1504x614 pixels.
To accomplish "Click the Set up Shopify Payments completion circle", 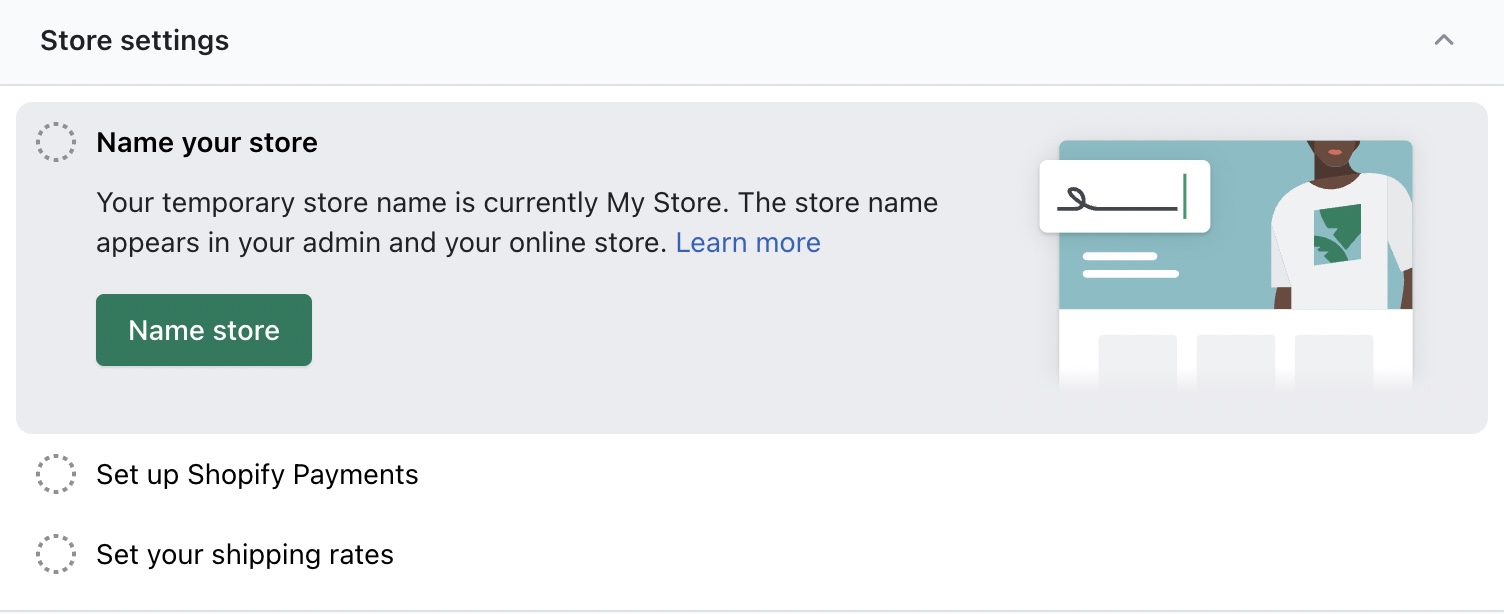I will (56, 475).
